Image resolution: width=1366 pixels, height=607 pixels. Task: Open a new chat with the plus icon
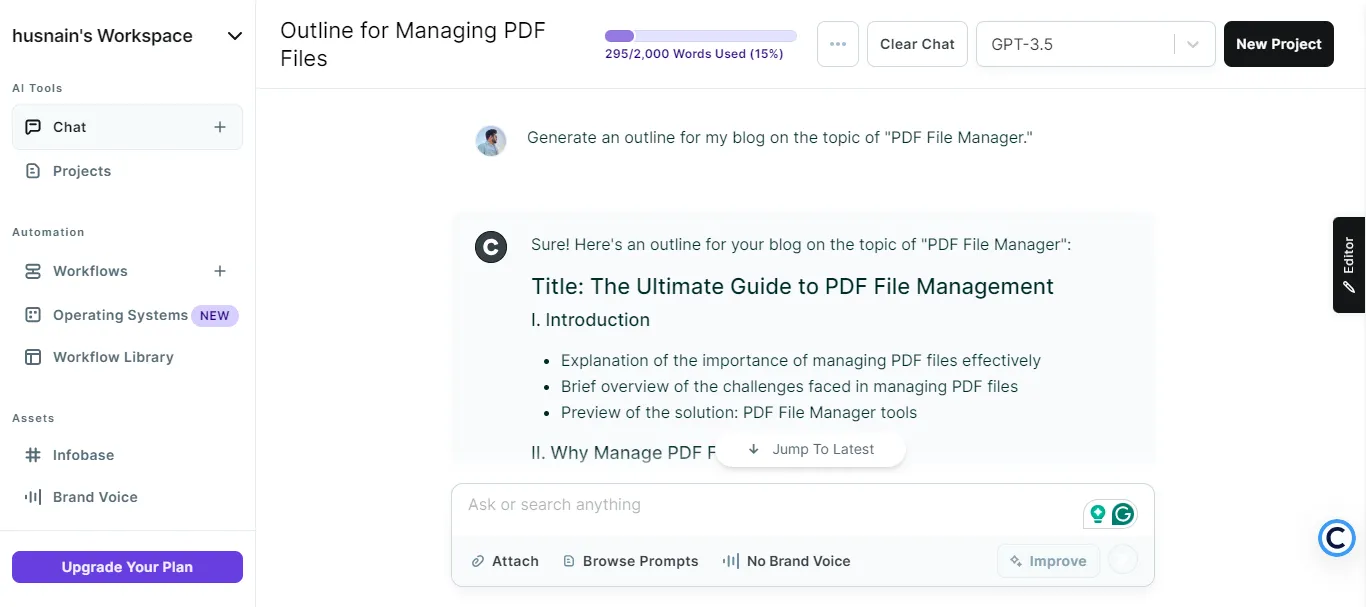(x=219, y=127)
